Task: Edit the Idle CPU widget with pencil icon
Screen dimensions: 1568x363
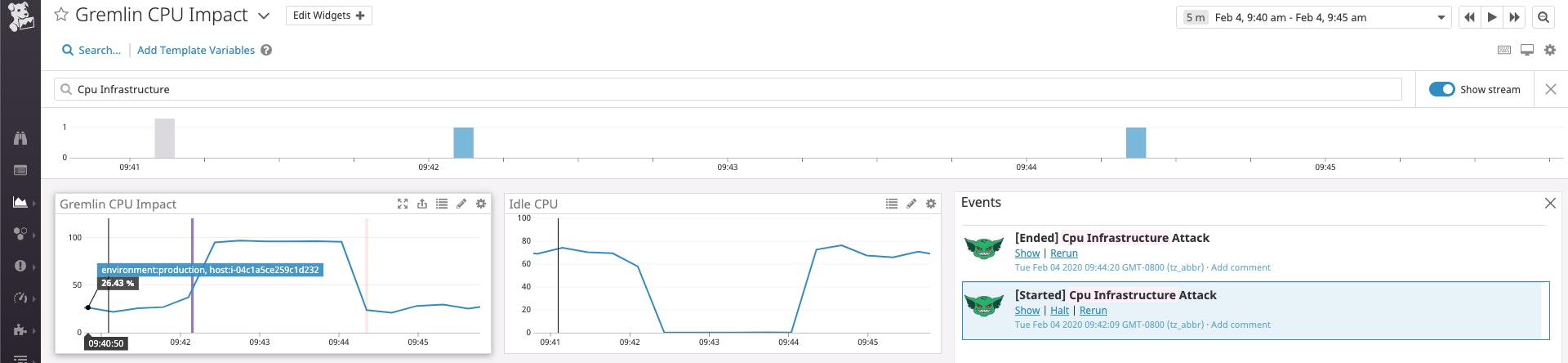Action: pyautogui.click(x=911, y=204)
